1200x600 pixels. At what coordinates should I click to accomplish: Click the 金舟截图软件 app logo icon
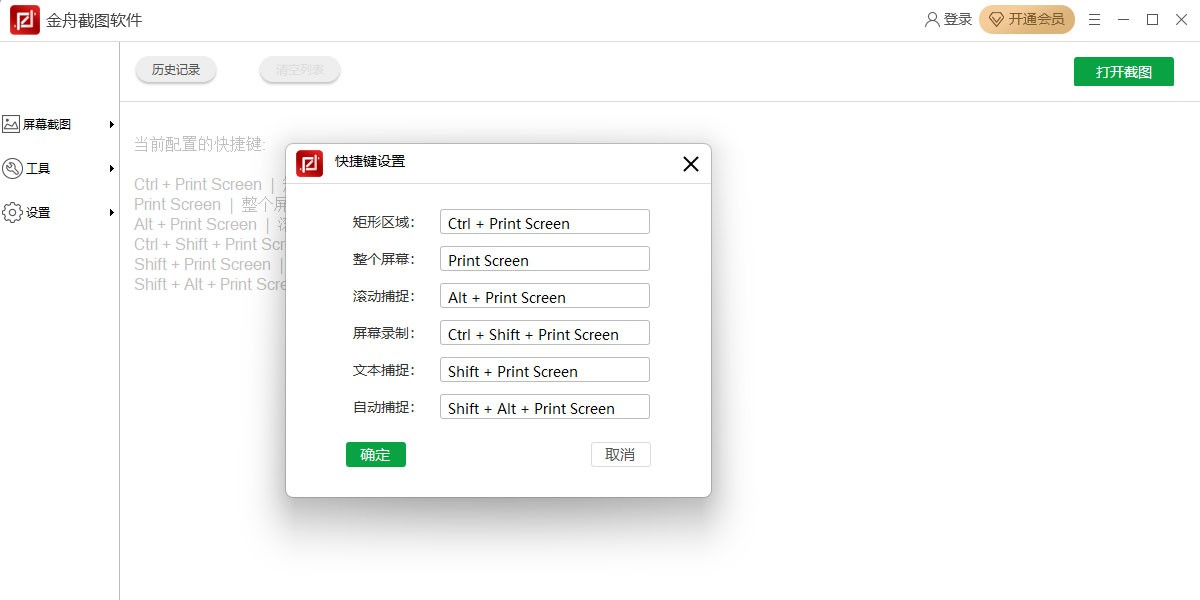coord(25,20)
